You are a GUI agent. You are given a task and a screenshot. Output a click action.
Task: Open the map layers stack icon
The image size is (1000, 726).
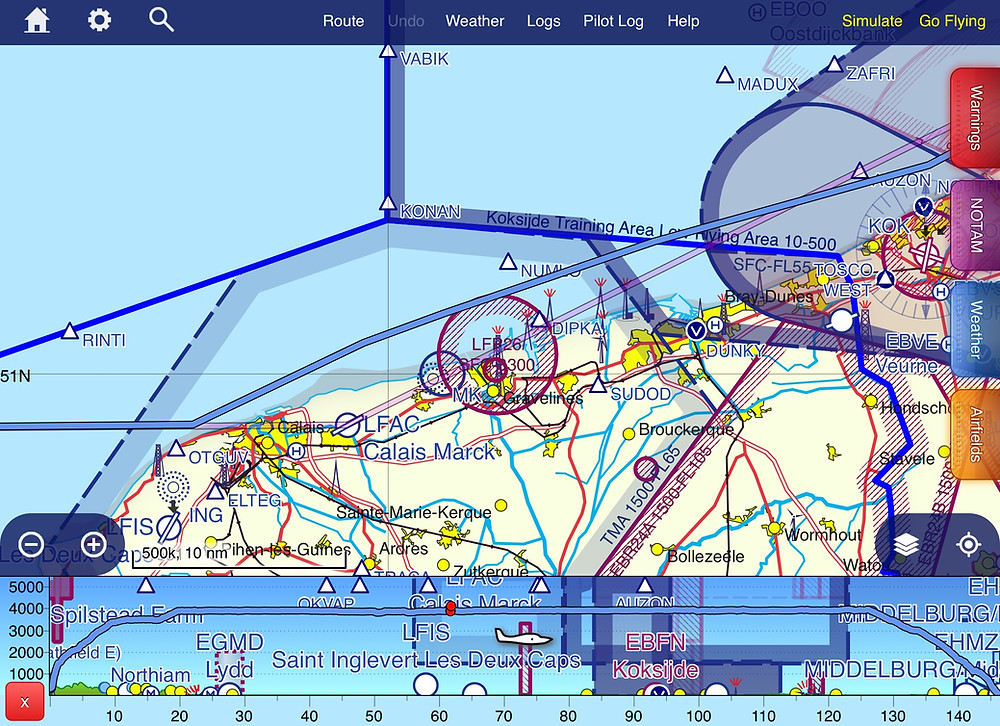(906, 544)
